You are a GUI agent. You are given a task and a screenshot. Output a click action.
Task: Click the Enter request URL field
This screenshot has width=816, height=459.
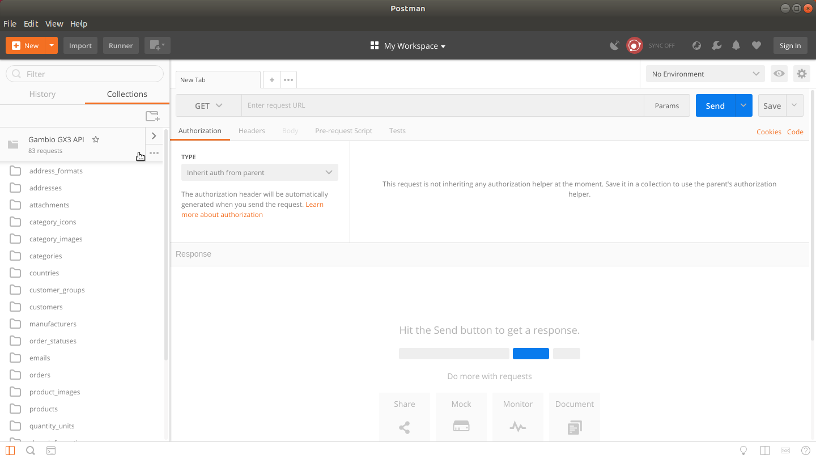coord(440,106)
